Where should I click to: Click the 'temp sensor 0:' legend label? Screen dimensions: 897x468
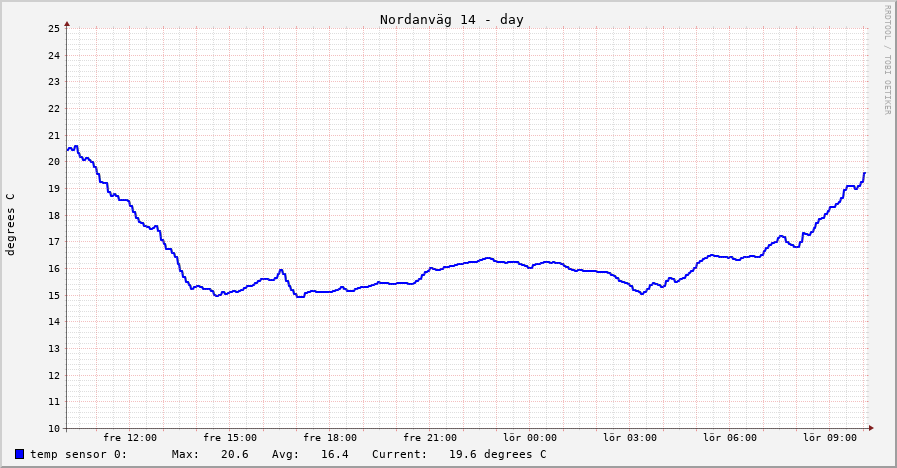[78, 454]
